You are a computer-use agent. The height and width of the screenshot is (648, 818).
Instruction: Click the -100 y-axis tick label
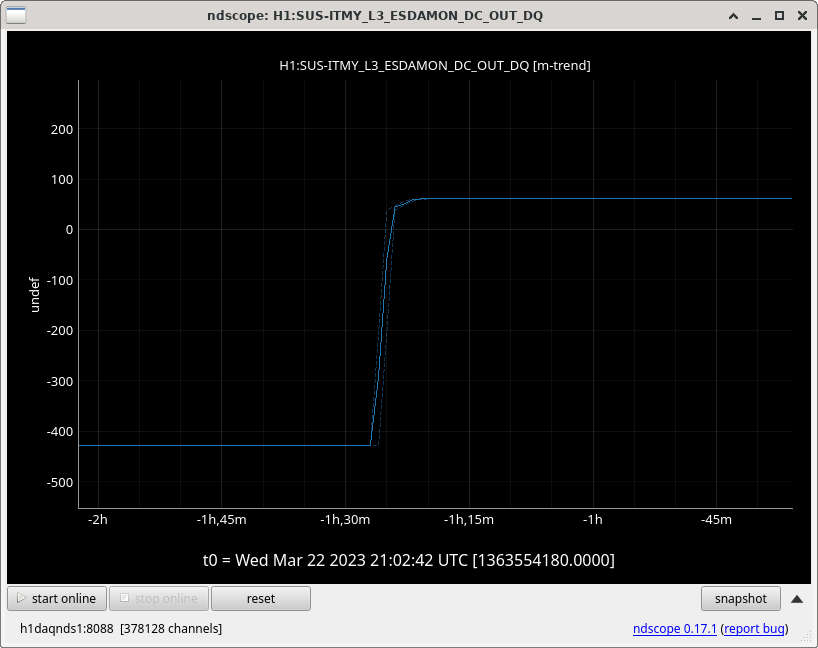click(60, 281)
